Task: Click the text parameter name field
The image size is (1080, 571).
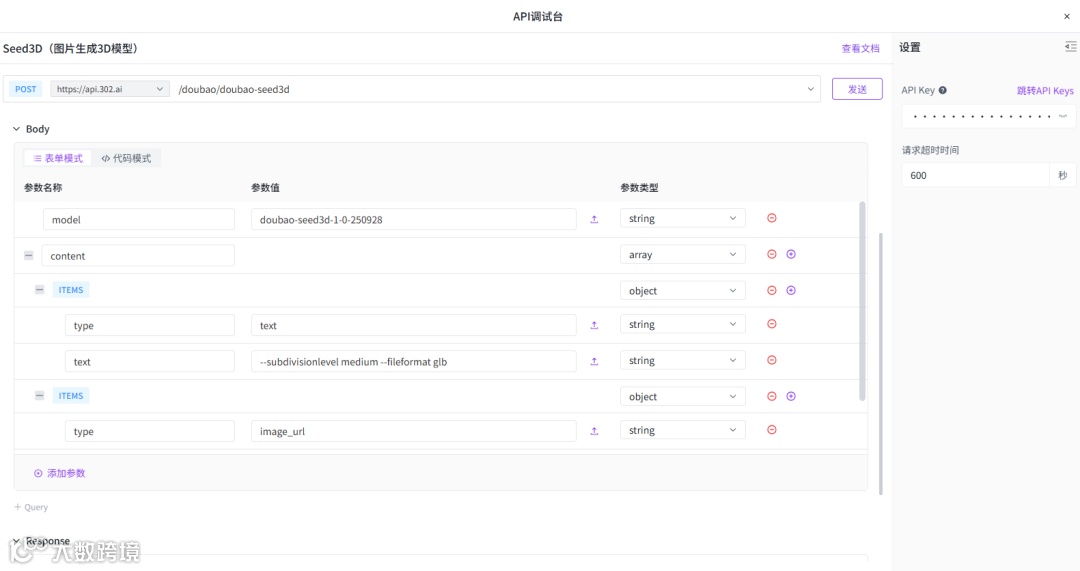Action: click(149, 361)
